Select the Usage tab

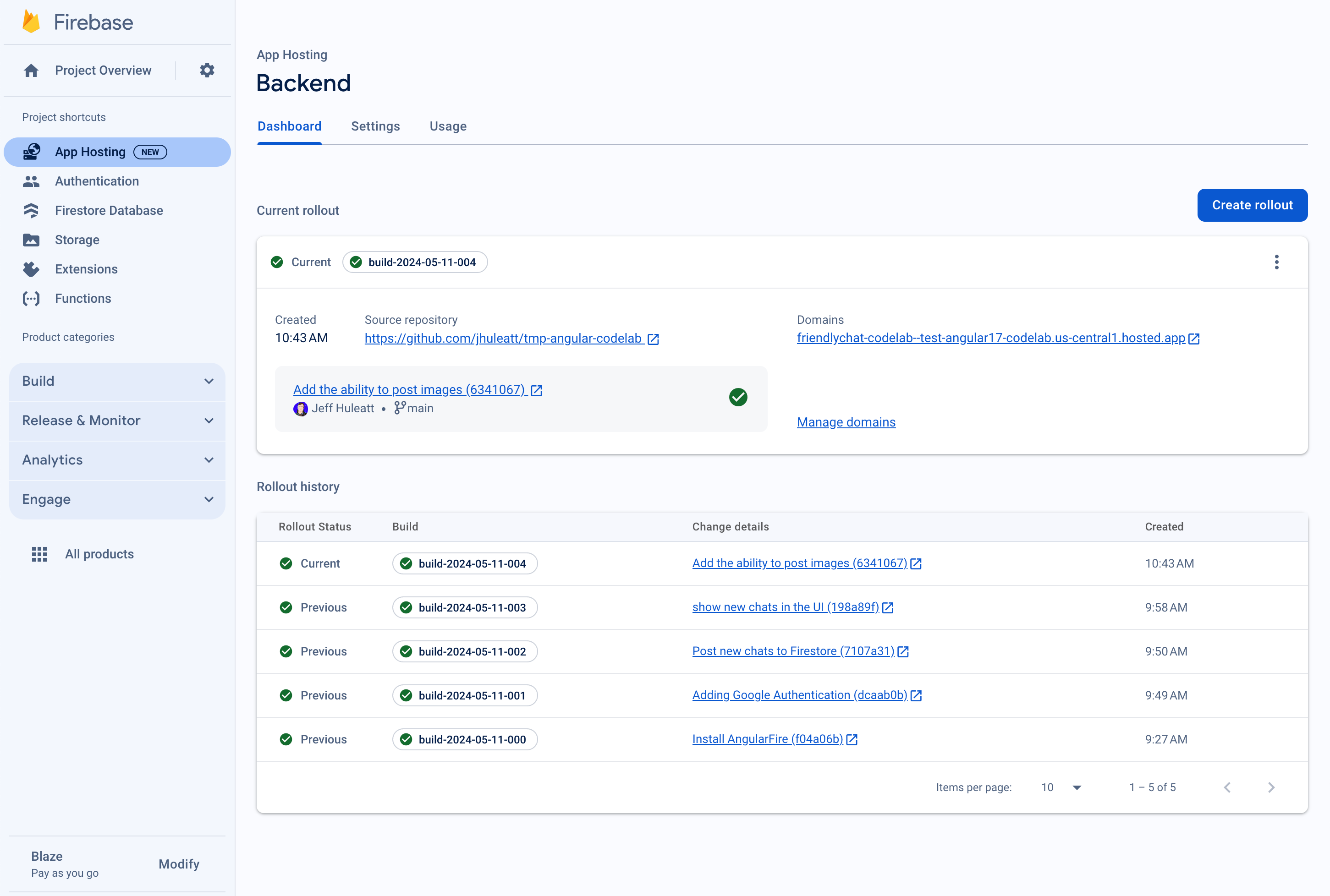coord(448,126)
